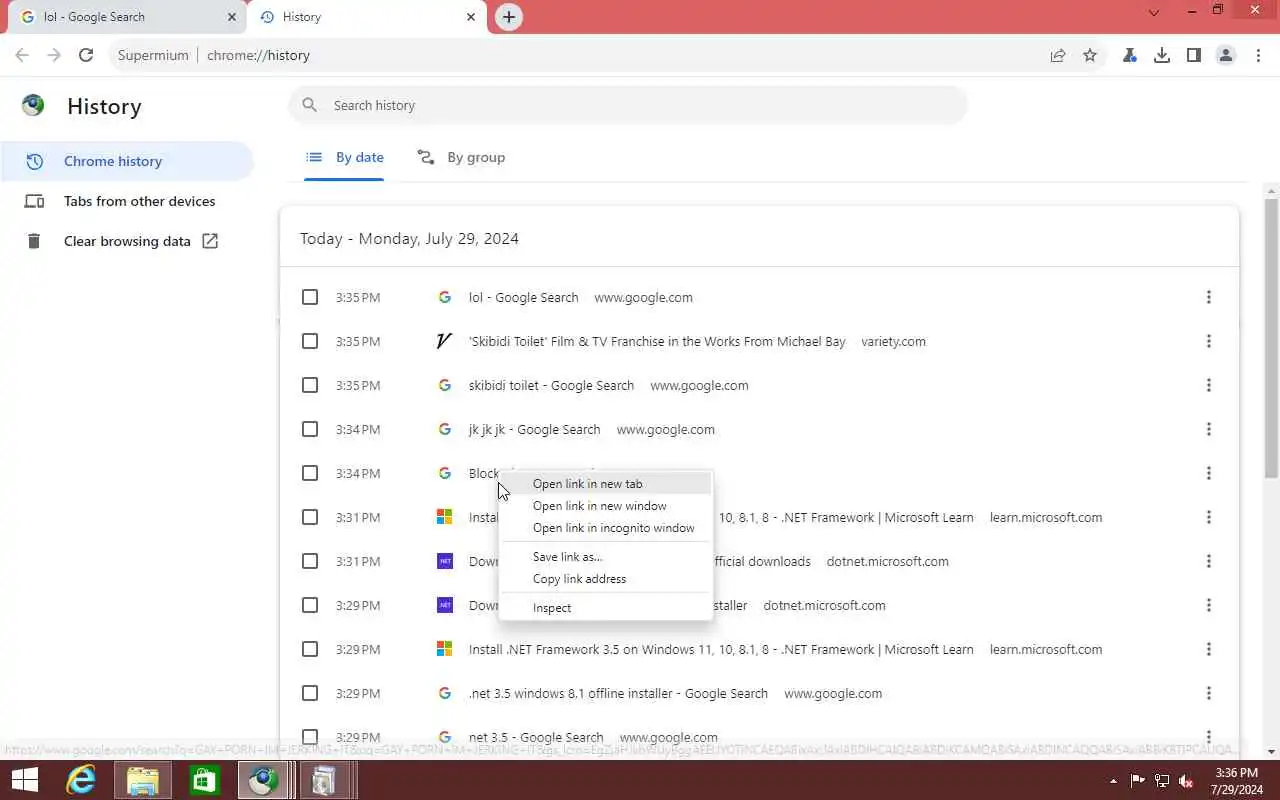Check the .net 3.5 windows 8.1 offline installer box

(x=310, y=693)
